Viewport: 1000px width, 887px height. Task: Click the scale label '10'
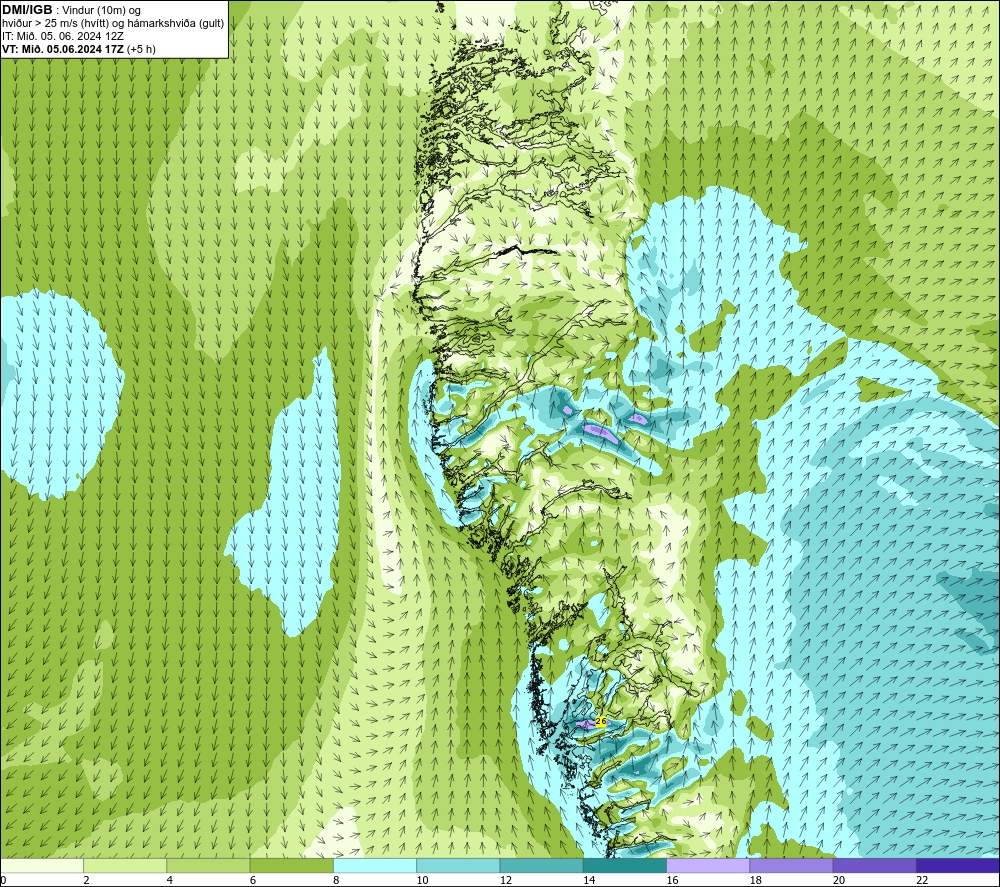pos(422,880)
